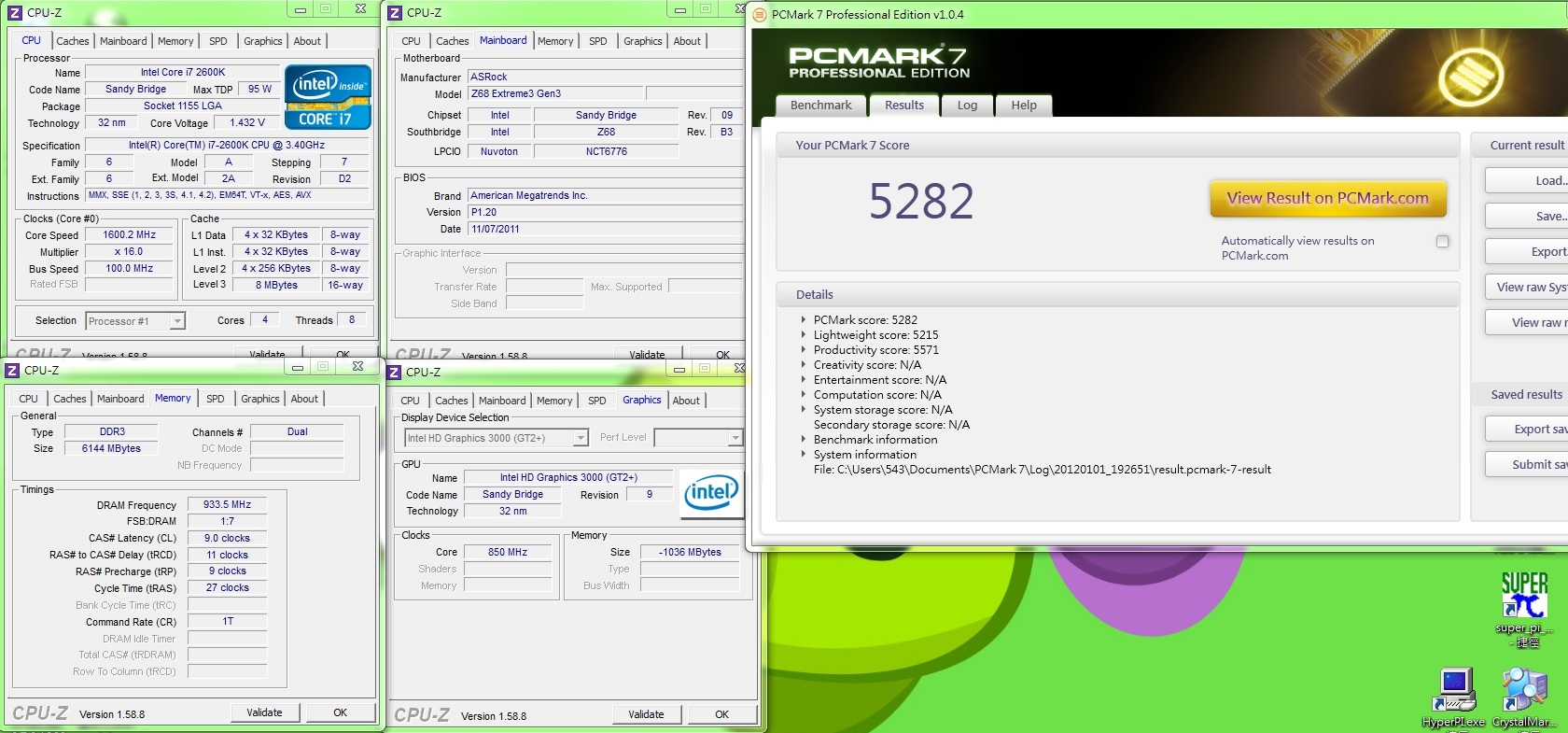The image size is (1568, 733).
Task: Switch to Results tab in PCMark 7
Action: pyautogui.click(x=904, y=105)
